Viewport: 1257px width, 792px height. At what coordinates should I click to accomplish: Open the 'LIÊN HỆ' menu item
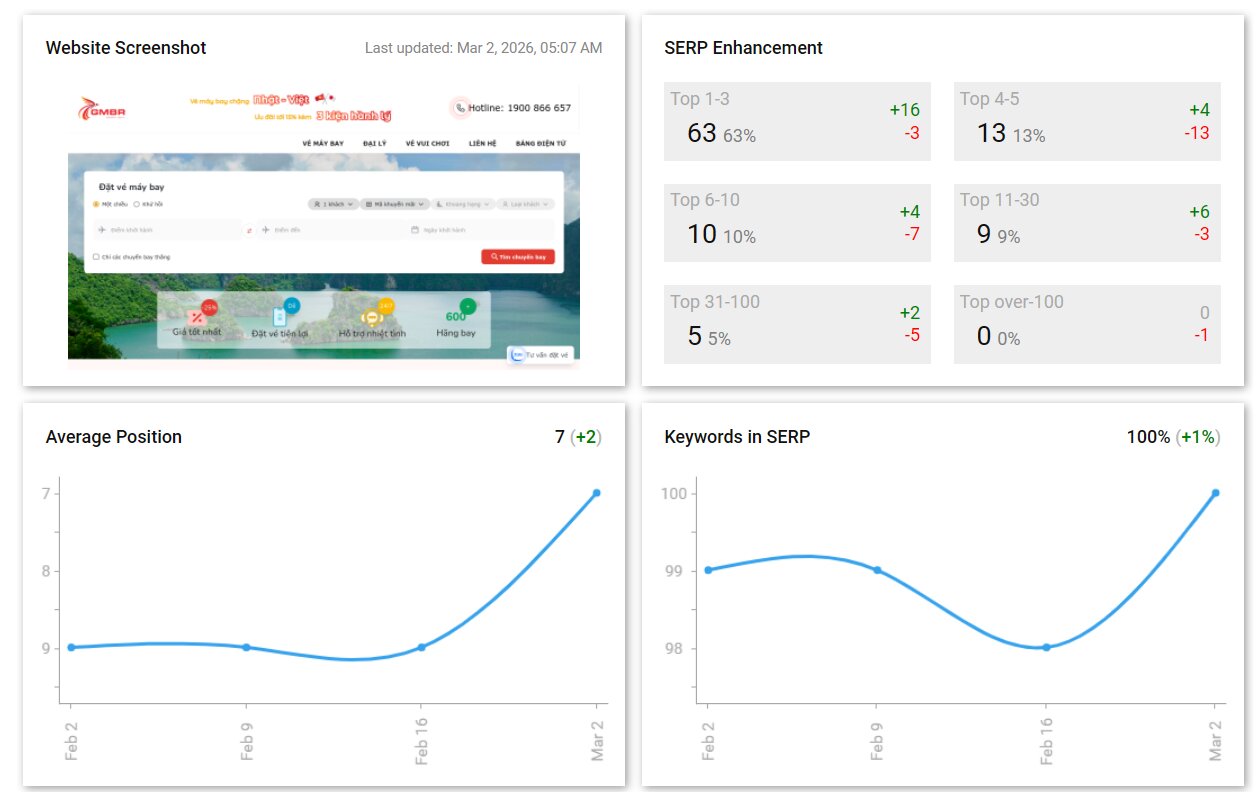pos(483,143)
